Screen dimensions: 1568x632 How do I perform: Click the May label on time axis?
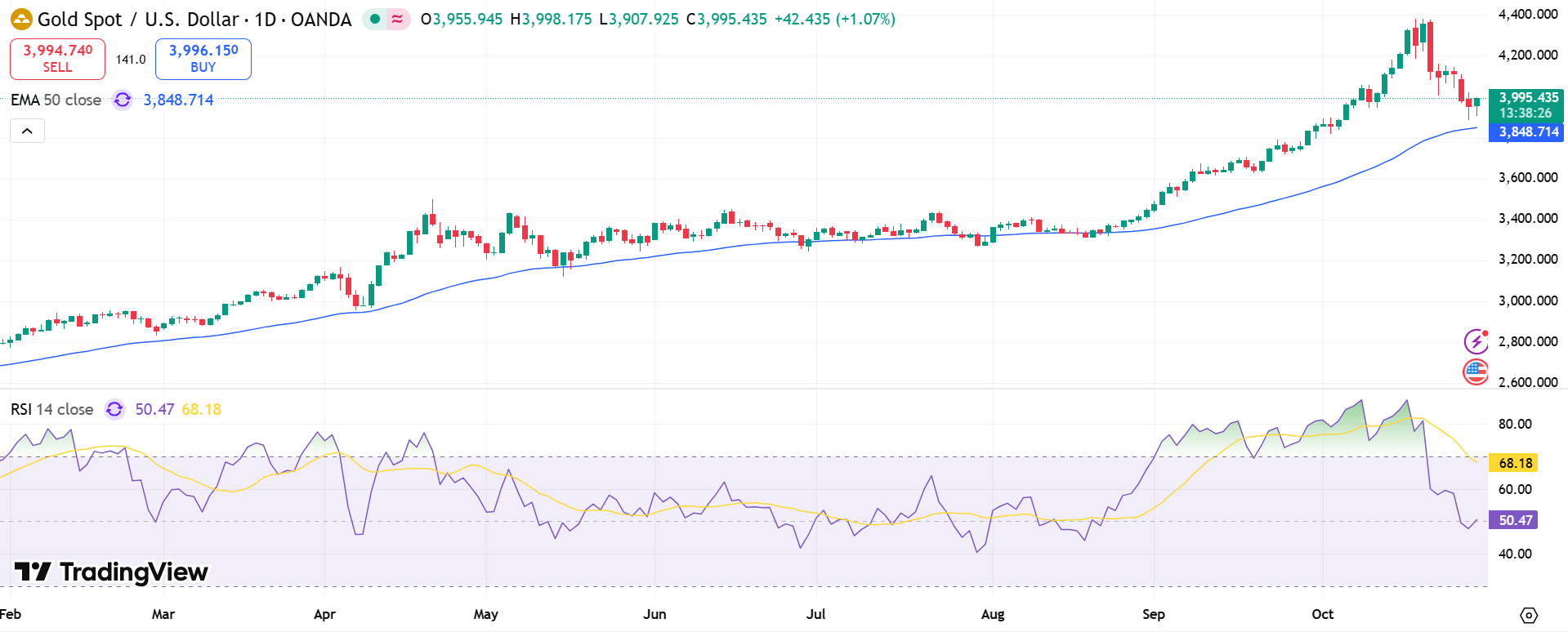pos(485,614)
